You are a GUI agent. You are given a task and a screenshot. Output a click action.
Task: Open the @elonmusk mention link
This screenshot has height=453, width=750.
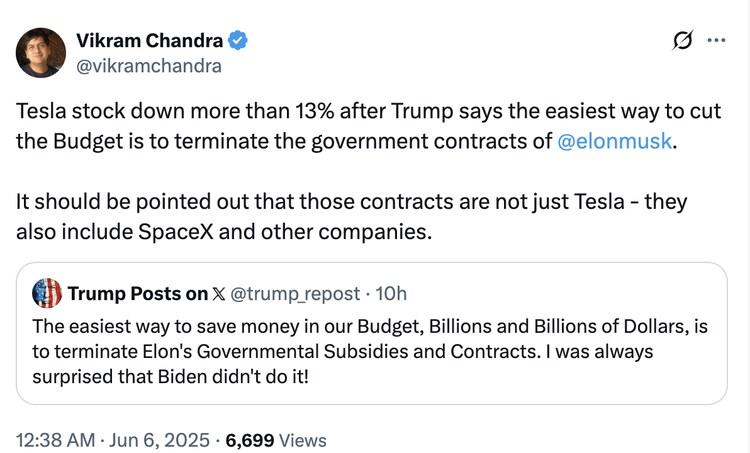click(615, 141)
